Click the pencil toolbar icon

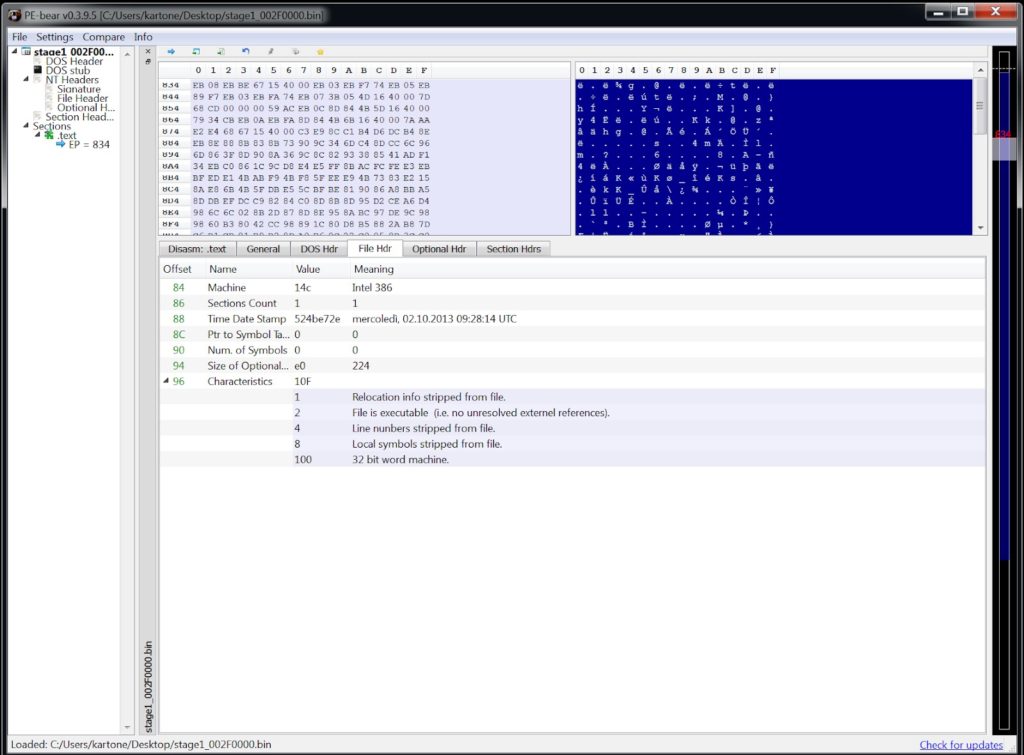click(x=270, y=51)
